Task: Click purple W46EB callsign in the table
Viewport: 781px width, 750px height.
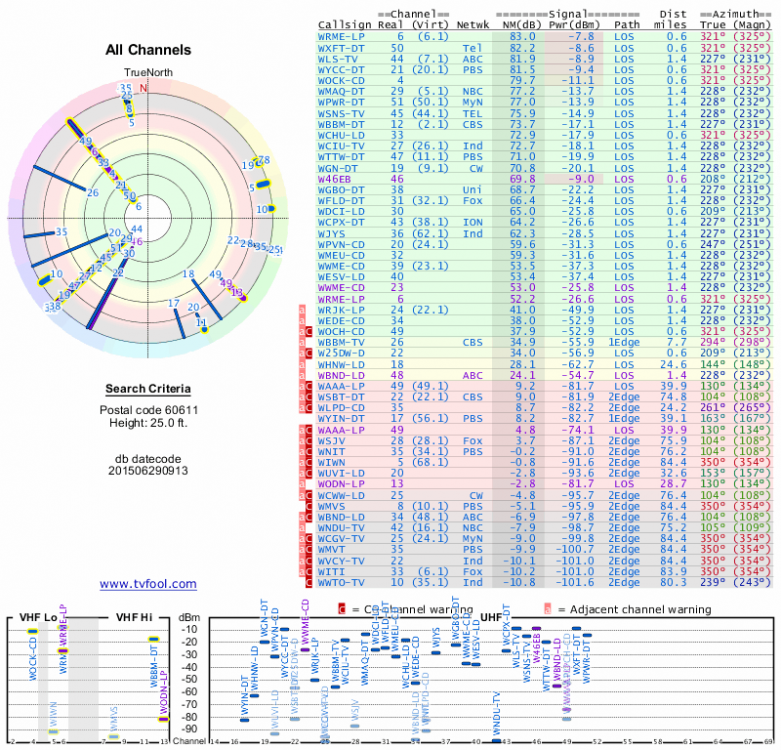Action: click(x=334, y=179)
